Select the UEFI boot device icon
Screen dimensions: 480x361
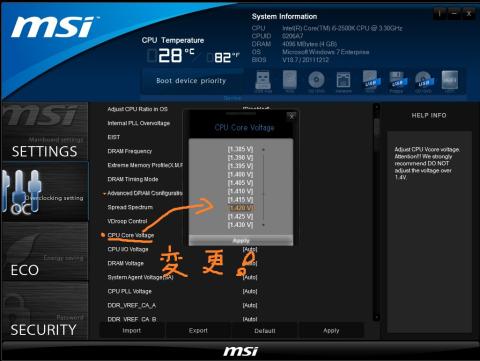pos(450,80)
